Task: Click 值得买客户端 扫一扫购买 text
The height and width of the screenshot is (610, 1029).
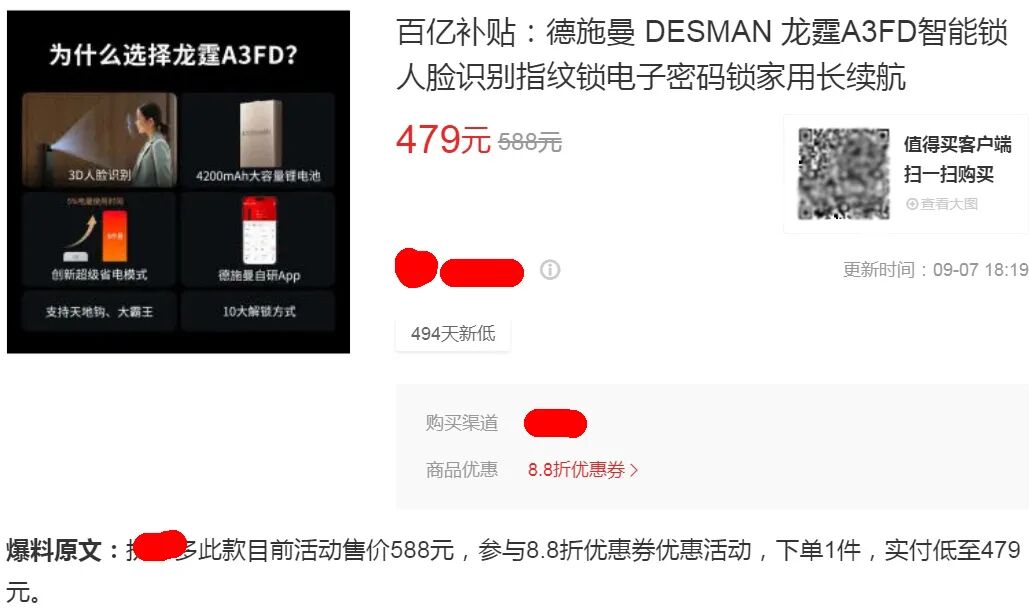Action: [957, 159]
